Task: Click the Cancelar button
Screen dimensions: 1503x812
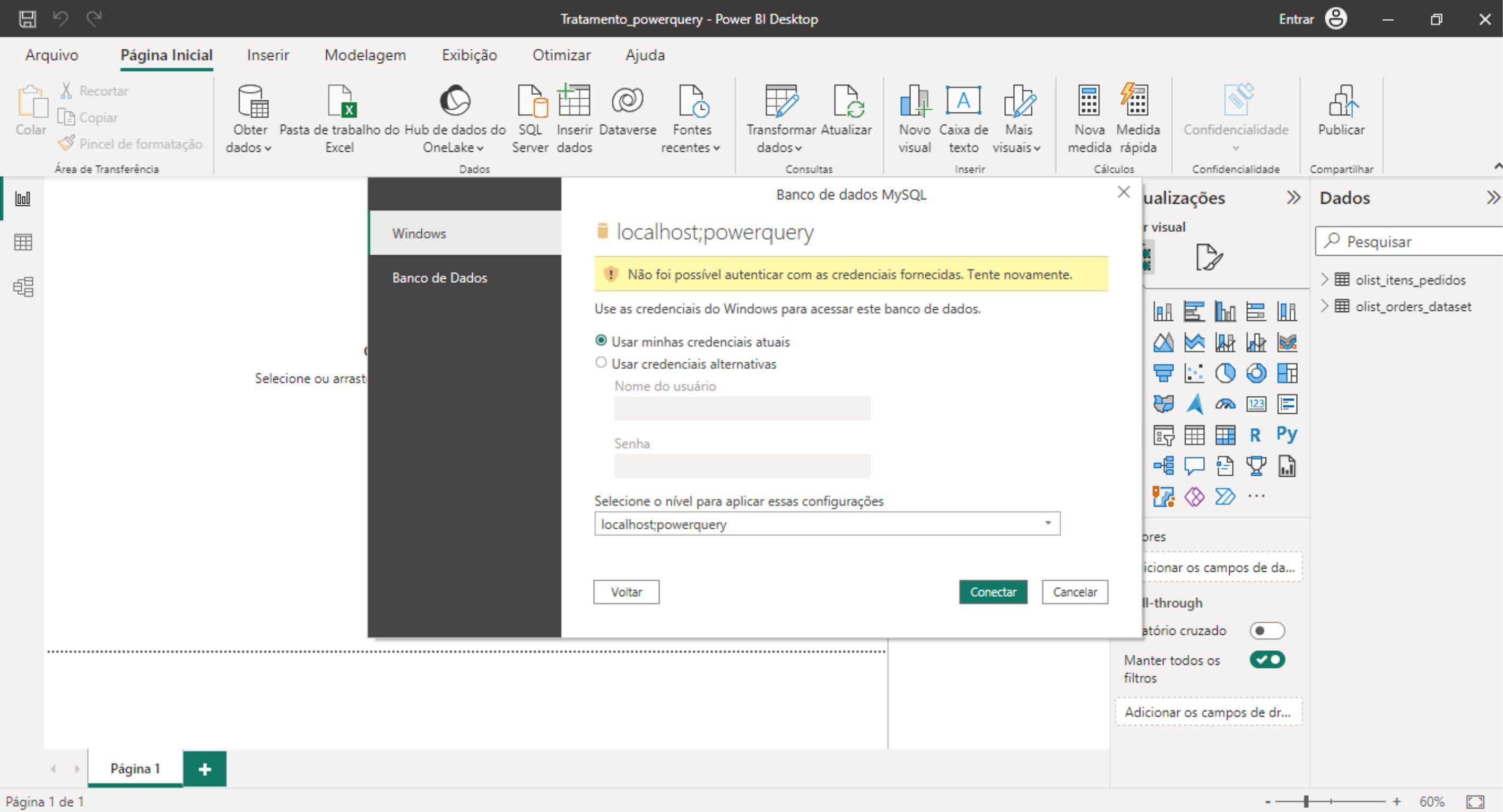Action: 1075,591
